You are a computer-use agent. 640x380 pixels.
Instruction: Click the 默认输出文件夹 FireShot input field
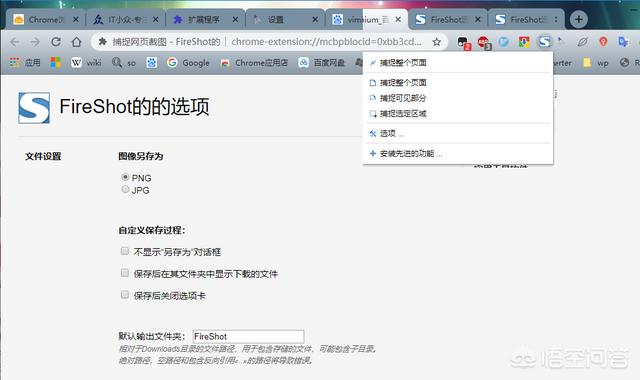249,336
